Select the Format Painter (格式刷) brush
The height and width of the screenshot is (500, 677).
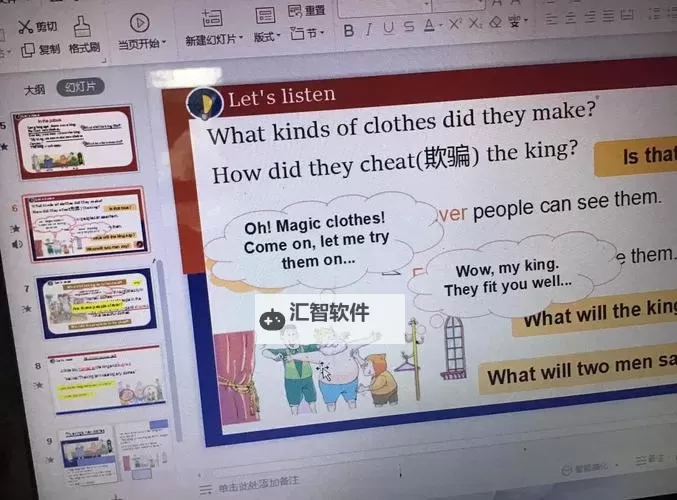coord(83,35)
